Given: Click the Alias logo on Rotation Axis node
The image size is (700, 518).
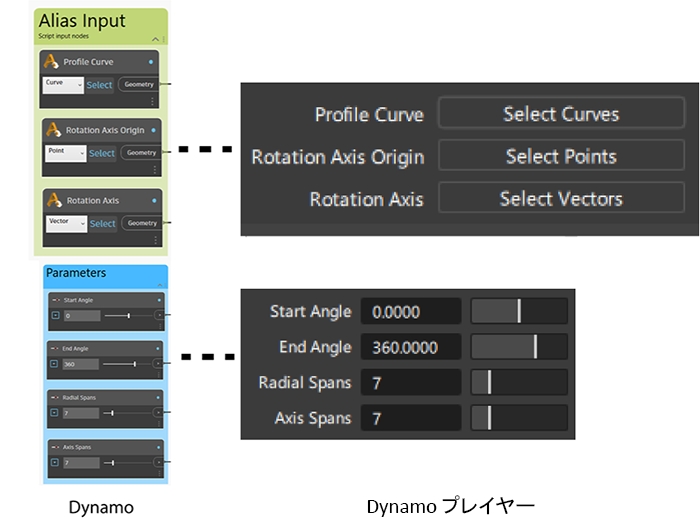Looking at the screenshot, I should tap(54, 200).
